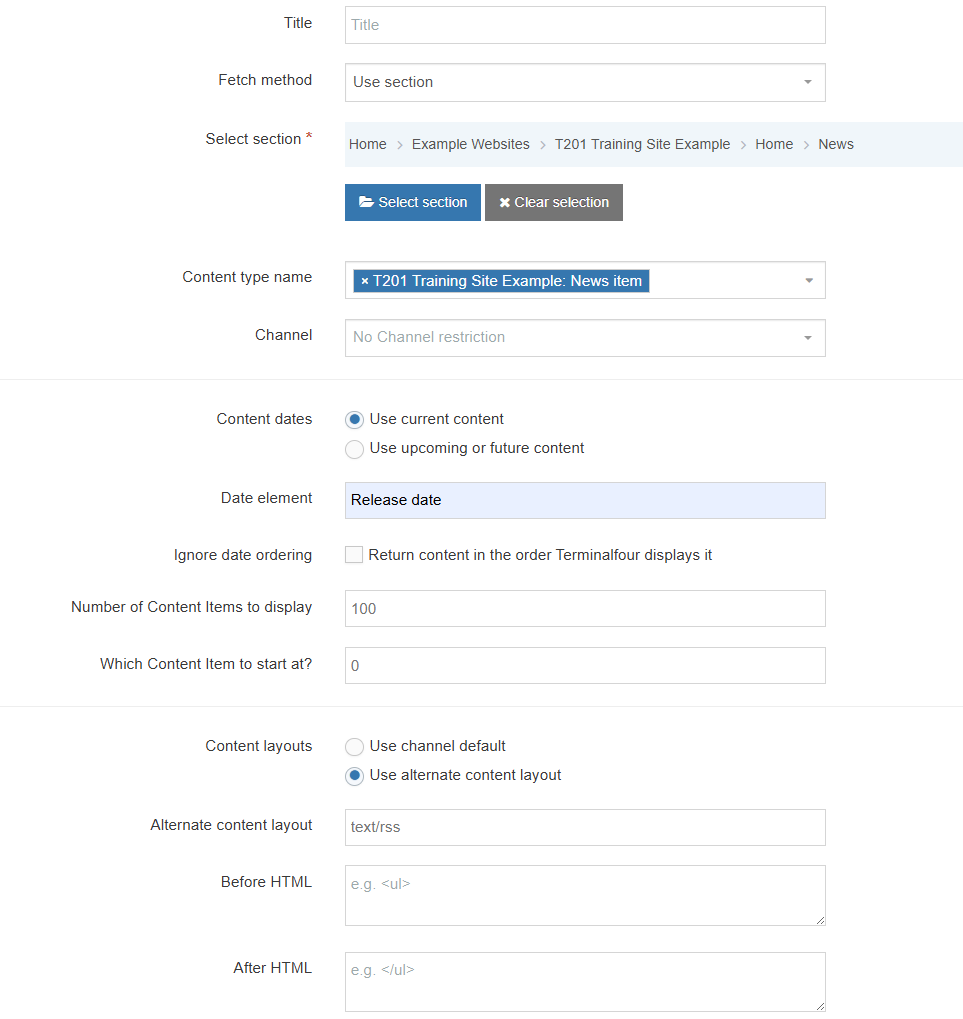Viewport: 963px width, 1019px height.
Task: Select the Use channel default layout option
Action: 354,746
